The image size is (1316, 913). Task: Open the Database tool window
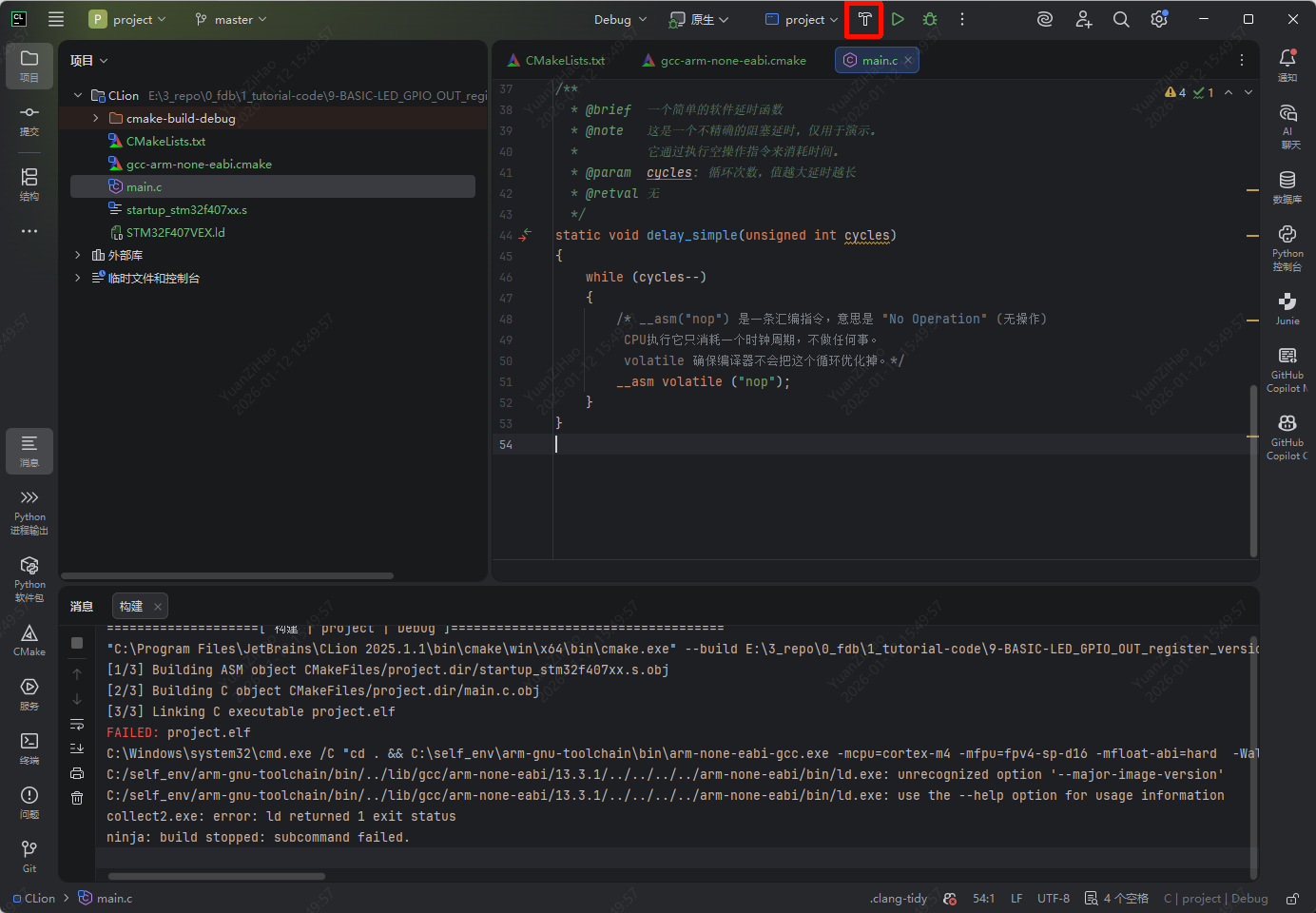1287,186
